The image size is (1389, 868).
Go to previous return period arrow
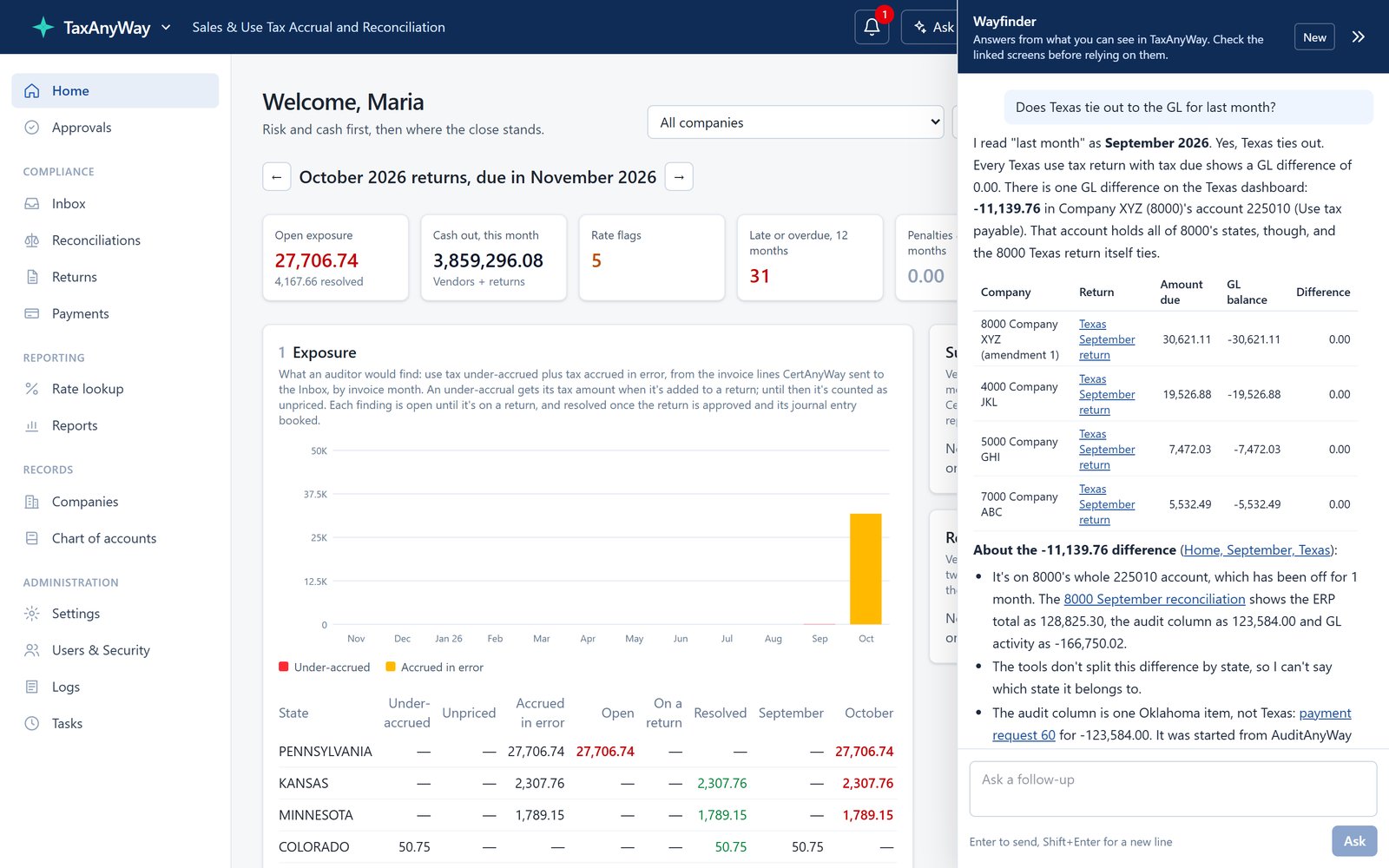coord(276,177)
